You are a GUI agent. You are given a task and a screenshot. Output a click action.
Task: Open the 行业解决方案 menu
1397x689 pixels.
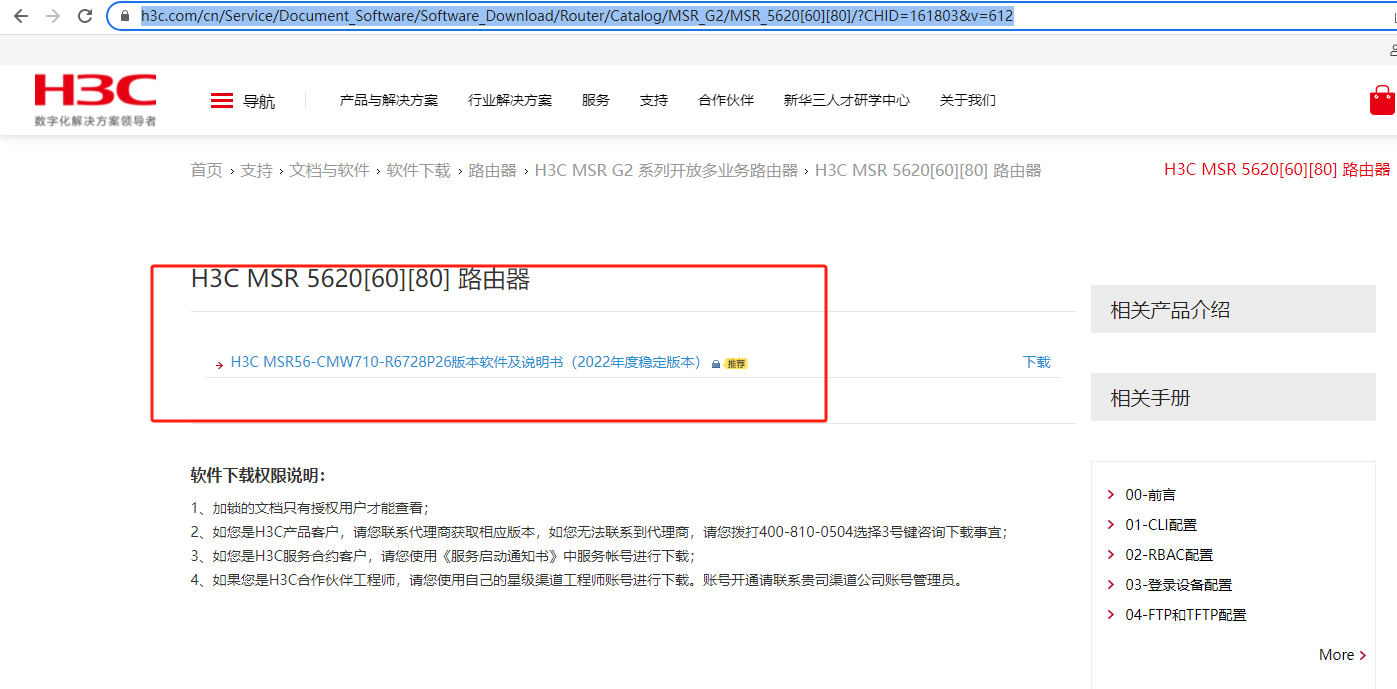(510, 100)
